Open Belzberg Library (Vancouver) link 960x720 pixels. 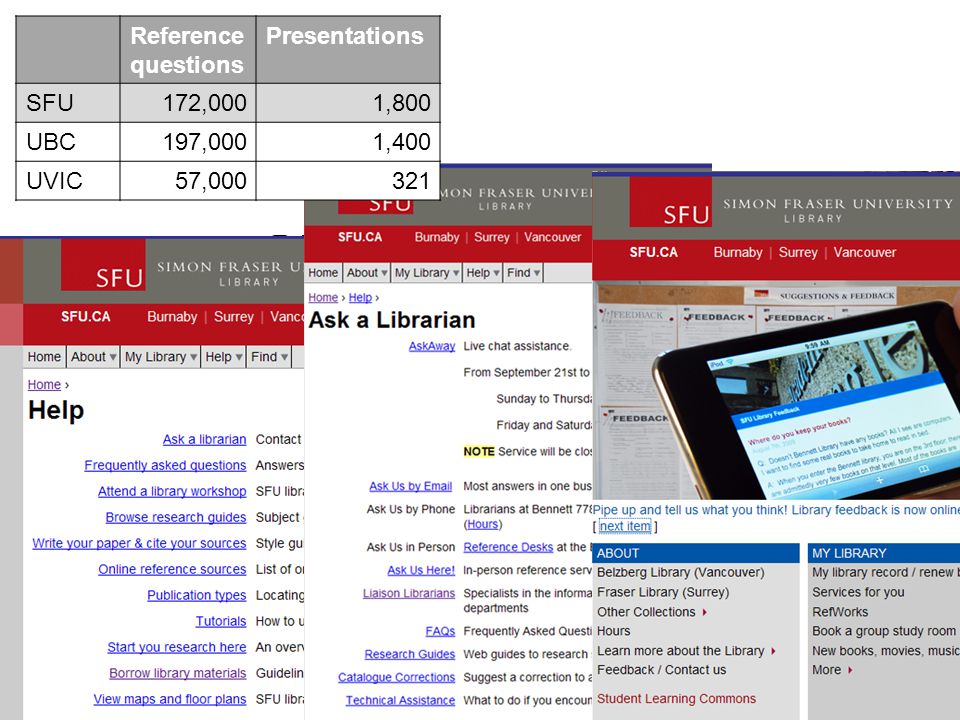point(680,572)
